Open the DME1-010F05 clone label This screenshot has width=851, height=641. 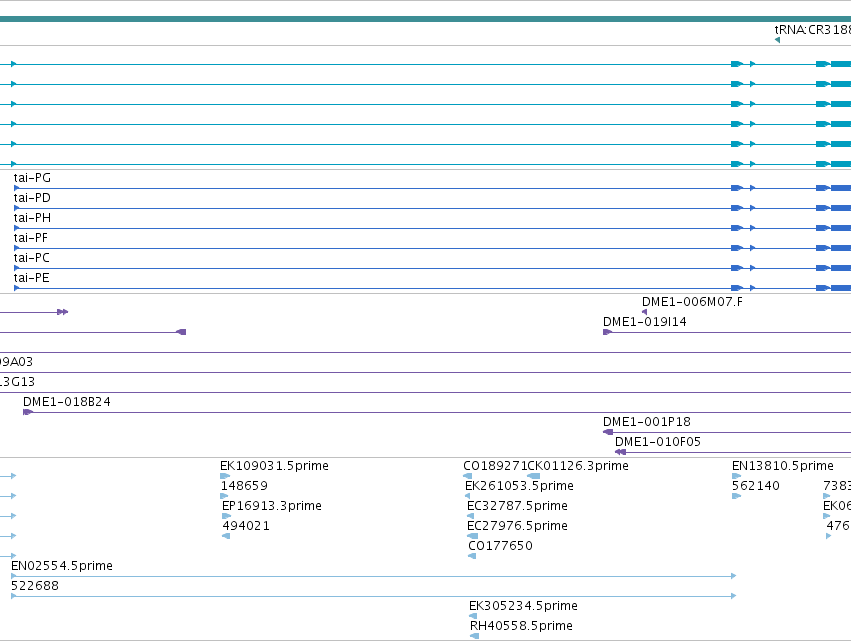coord(658,442)
